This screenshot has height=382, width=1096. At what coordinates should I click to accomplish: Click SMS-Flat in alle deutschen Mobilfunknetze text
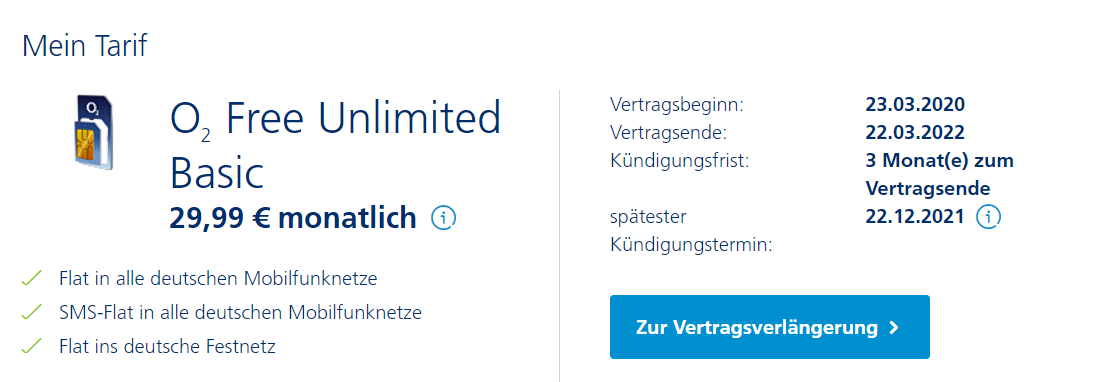240,312
